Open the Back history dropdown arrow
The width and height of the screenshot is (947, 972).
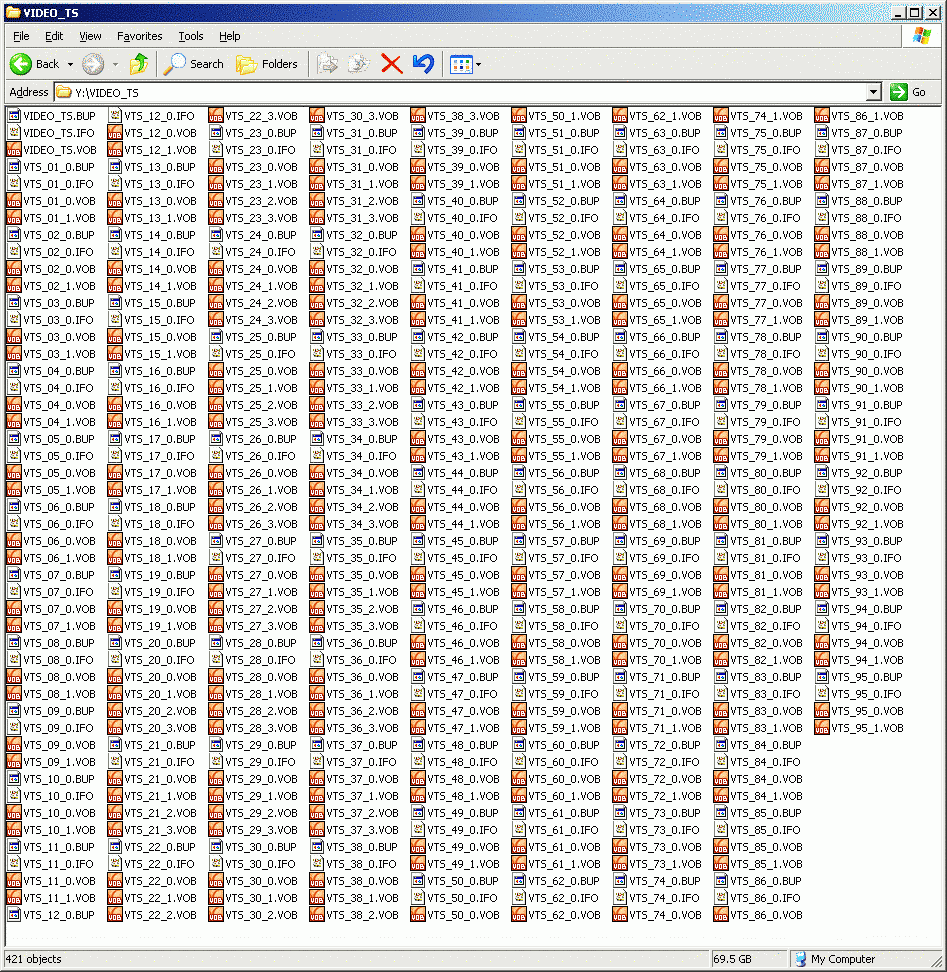pyautogui.click(x=70, y=64)
